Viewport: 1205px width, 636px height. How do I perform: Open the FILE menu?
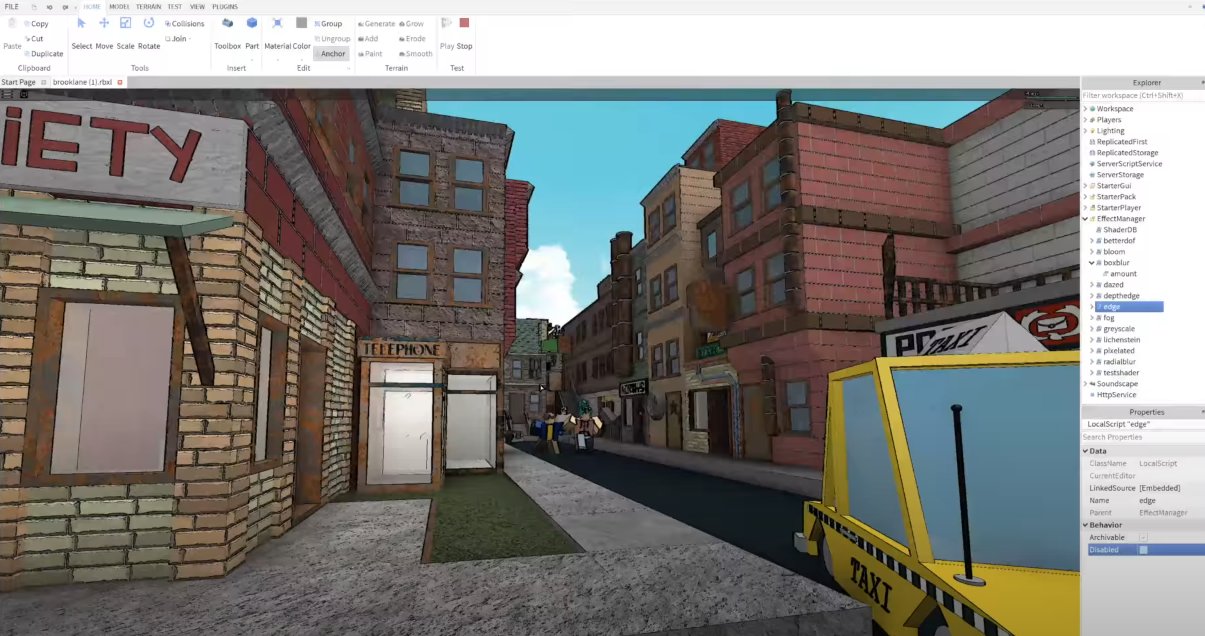pyautogui.click(x=12, y=7)
